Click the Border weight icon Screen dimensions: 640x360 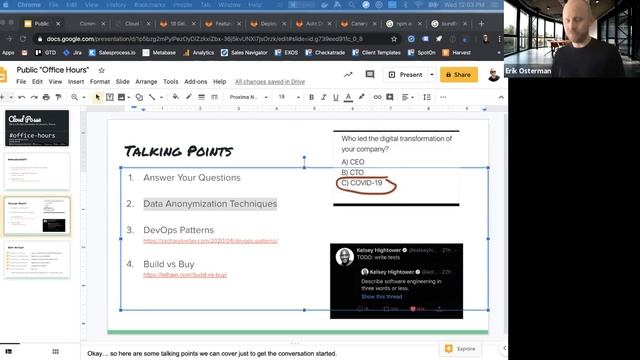coord(201,97)
